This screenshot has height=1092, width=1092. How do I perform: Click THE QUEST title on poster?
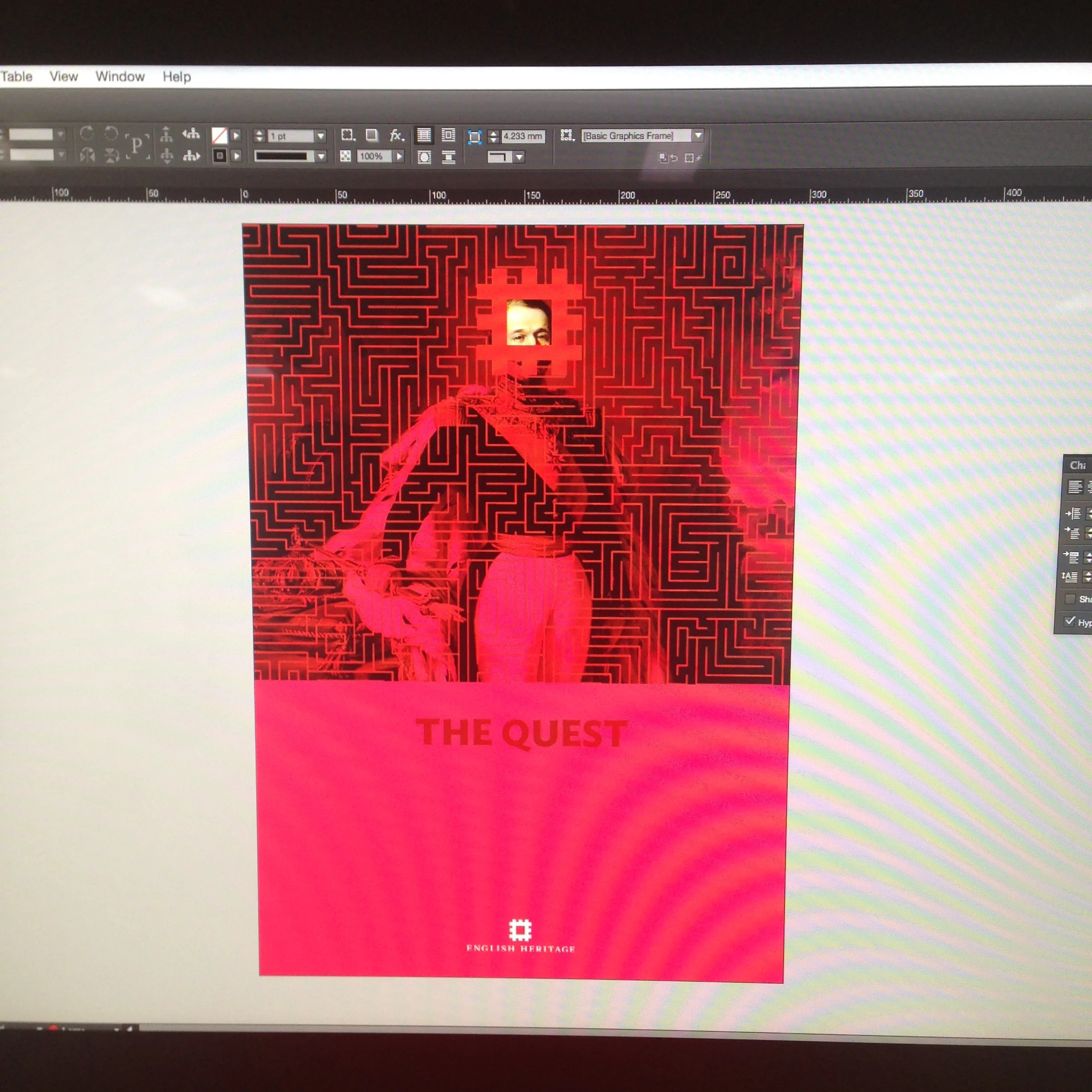522,734
